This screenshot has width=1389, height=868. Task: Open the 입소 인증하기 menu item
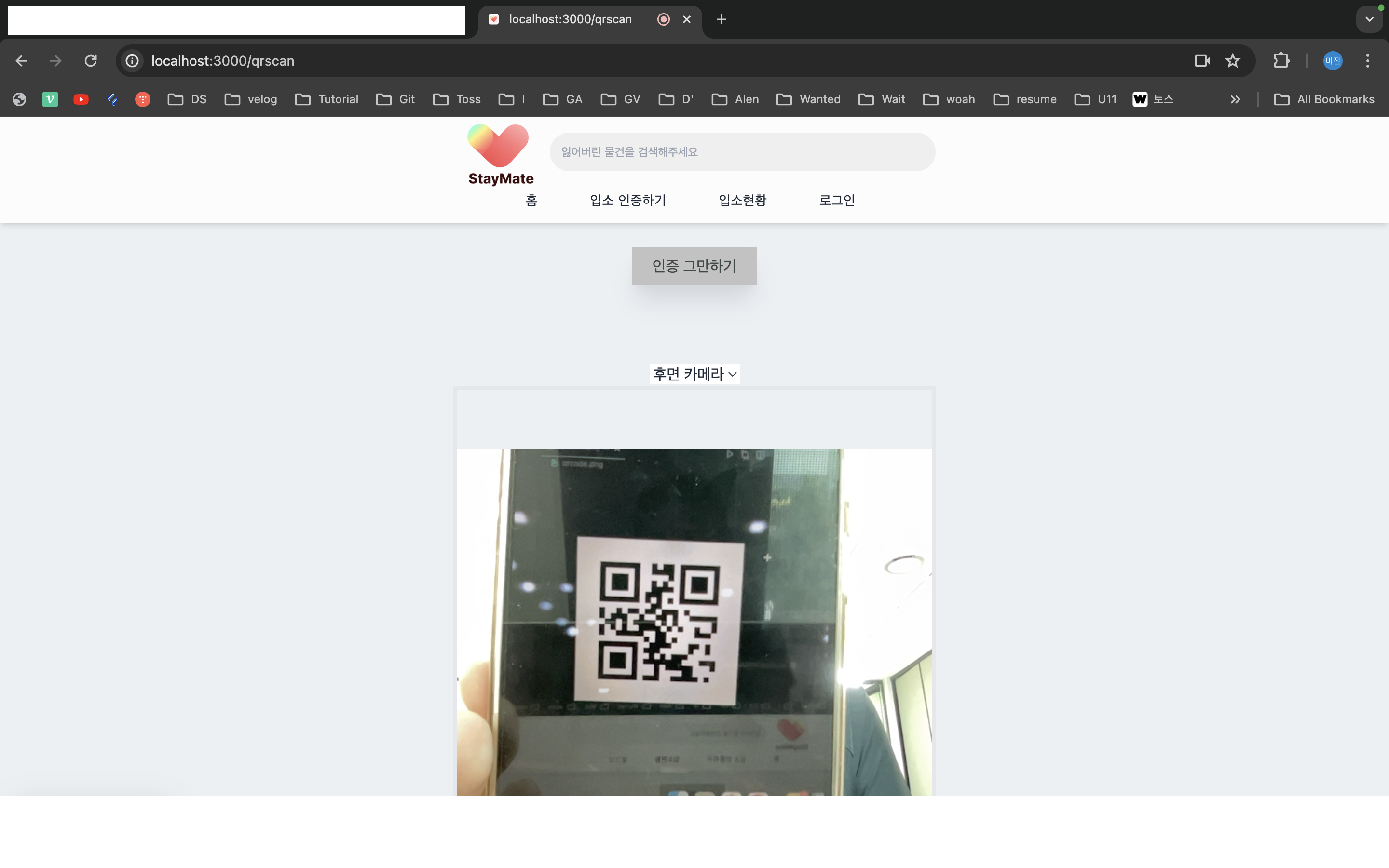click(x=627, y=200)
